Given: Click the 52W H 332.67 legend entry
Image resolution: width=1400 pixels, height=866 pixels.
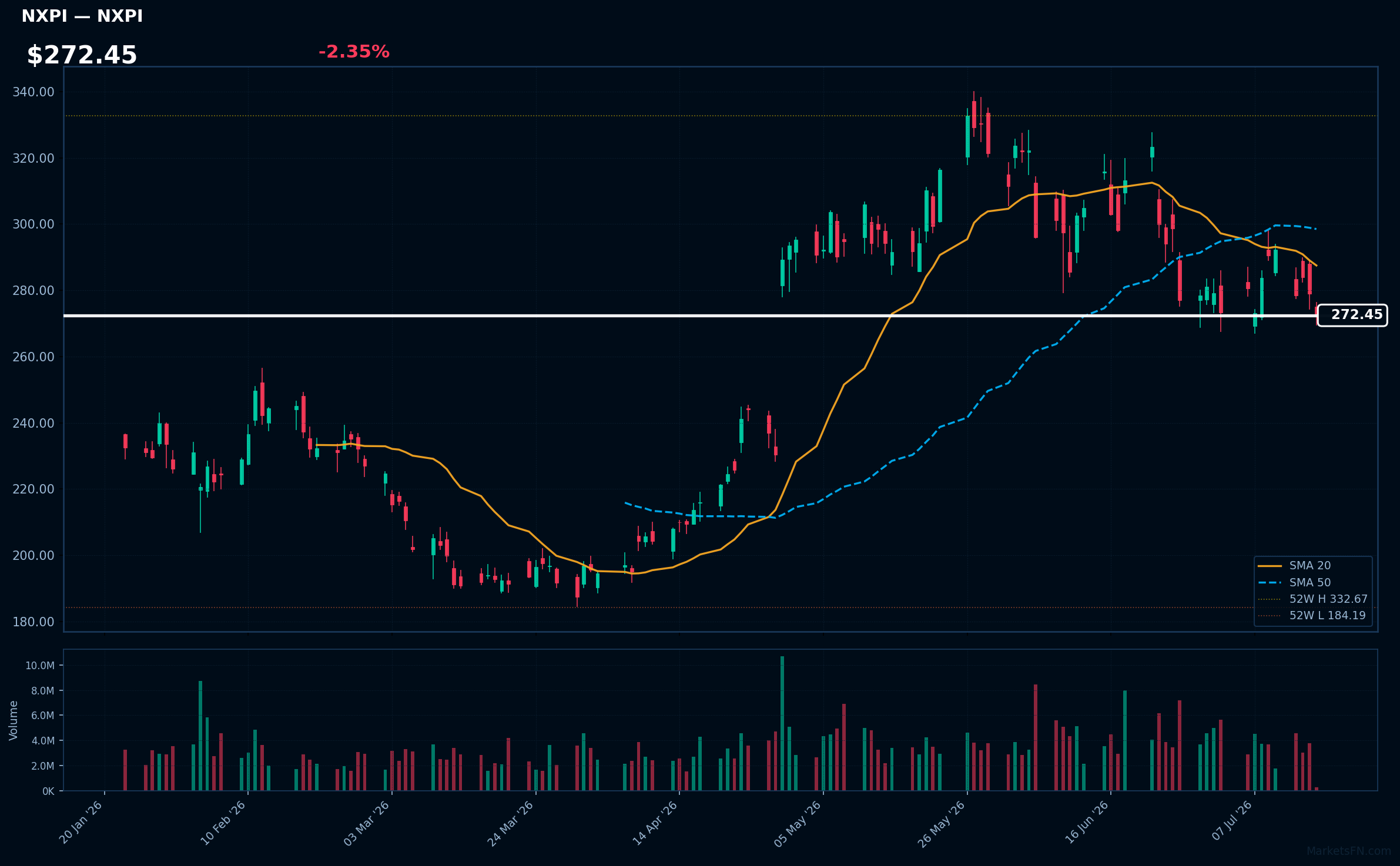Looking at the screenshot, I should pos(1313,599).
